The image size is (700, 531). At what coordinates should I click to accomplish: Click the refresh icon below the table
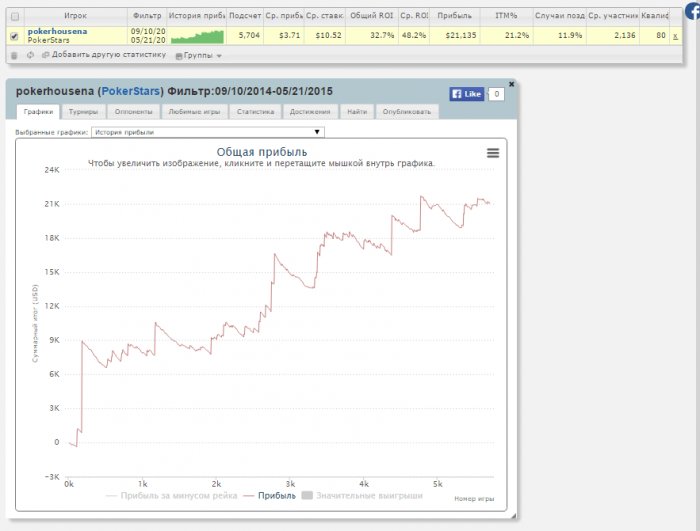(x=30, y=54)
